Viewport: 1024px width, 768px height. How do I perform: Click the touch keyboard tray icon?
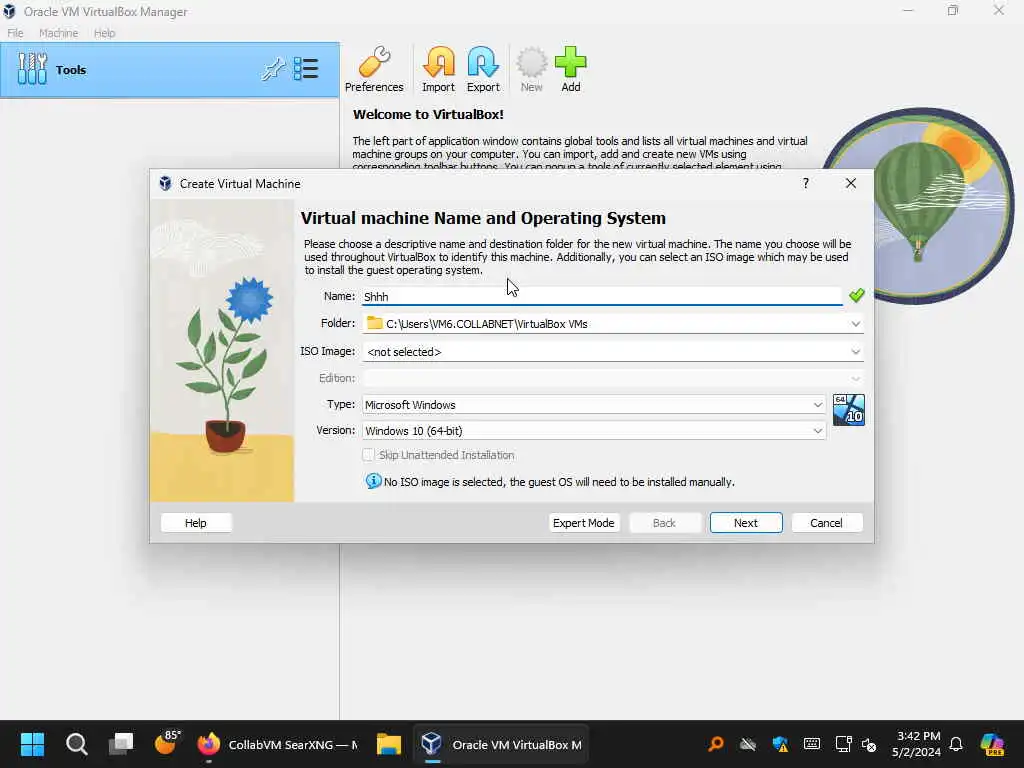pyautogui.click(x=812, y=744)
